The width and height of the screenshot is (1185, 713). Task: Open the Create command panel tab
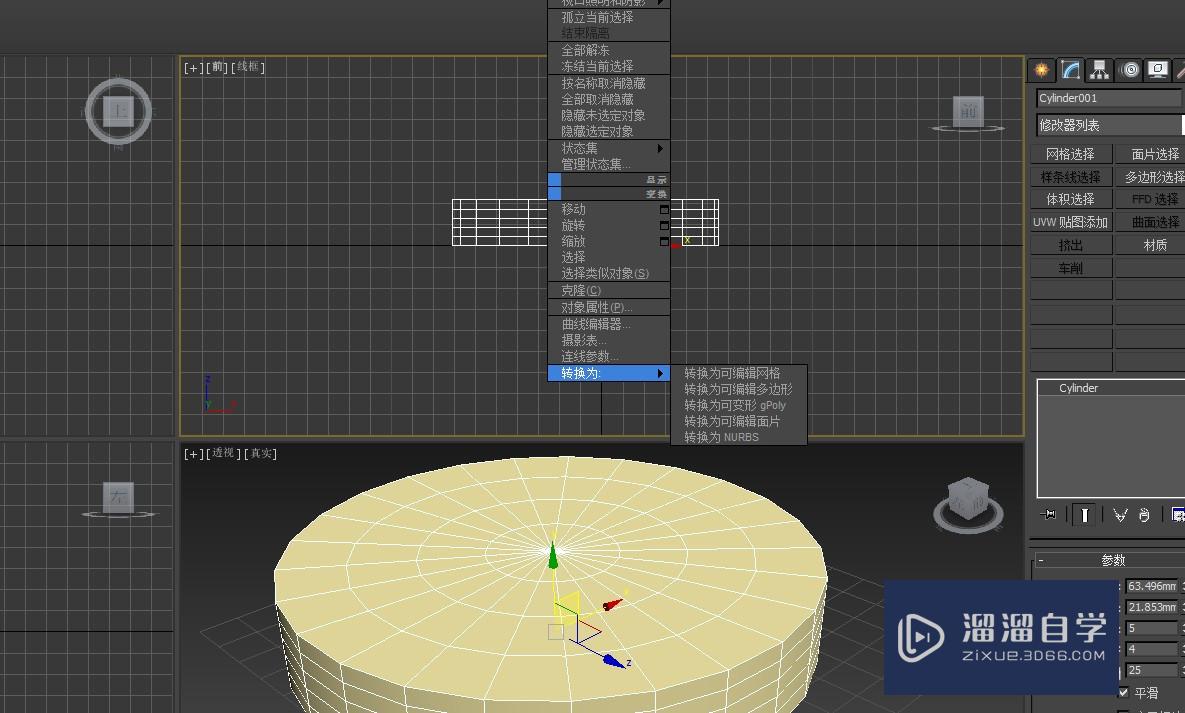point(1042,70)
